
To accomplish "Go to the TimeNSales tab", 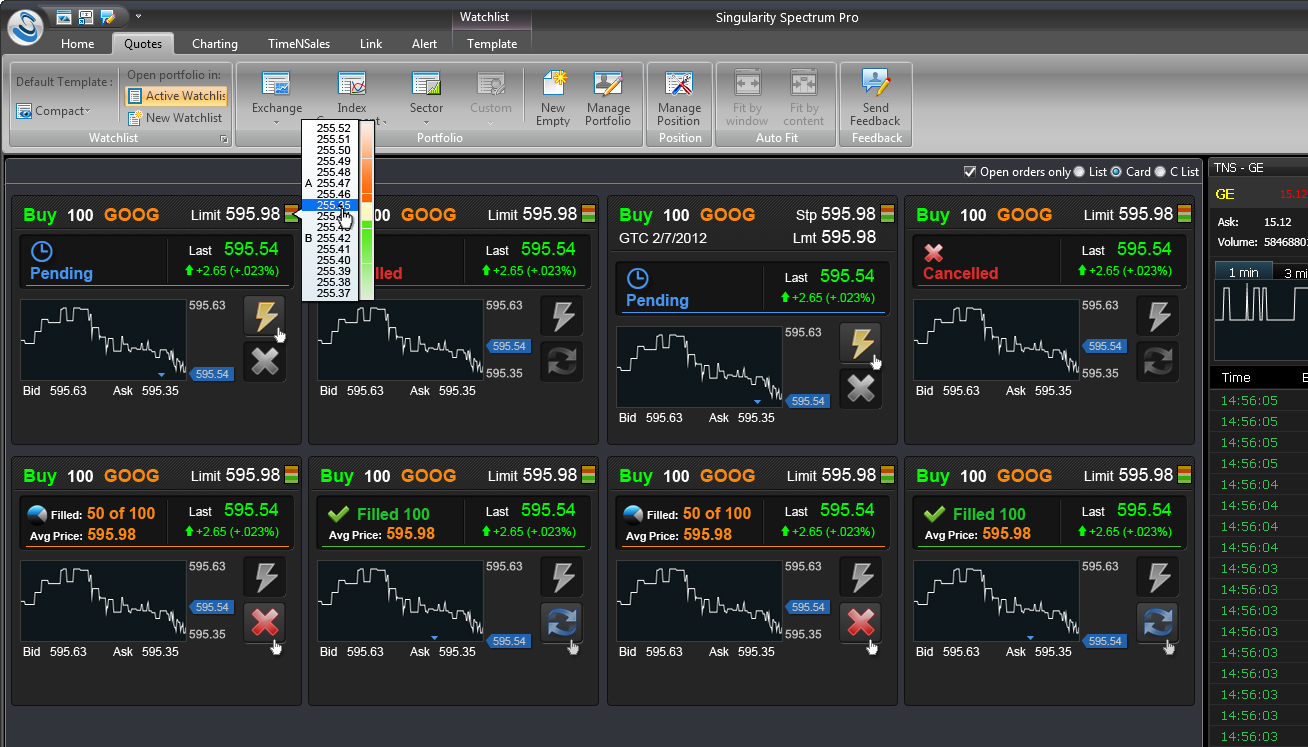I will pyautogui.click(x=299, y=43).
